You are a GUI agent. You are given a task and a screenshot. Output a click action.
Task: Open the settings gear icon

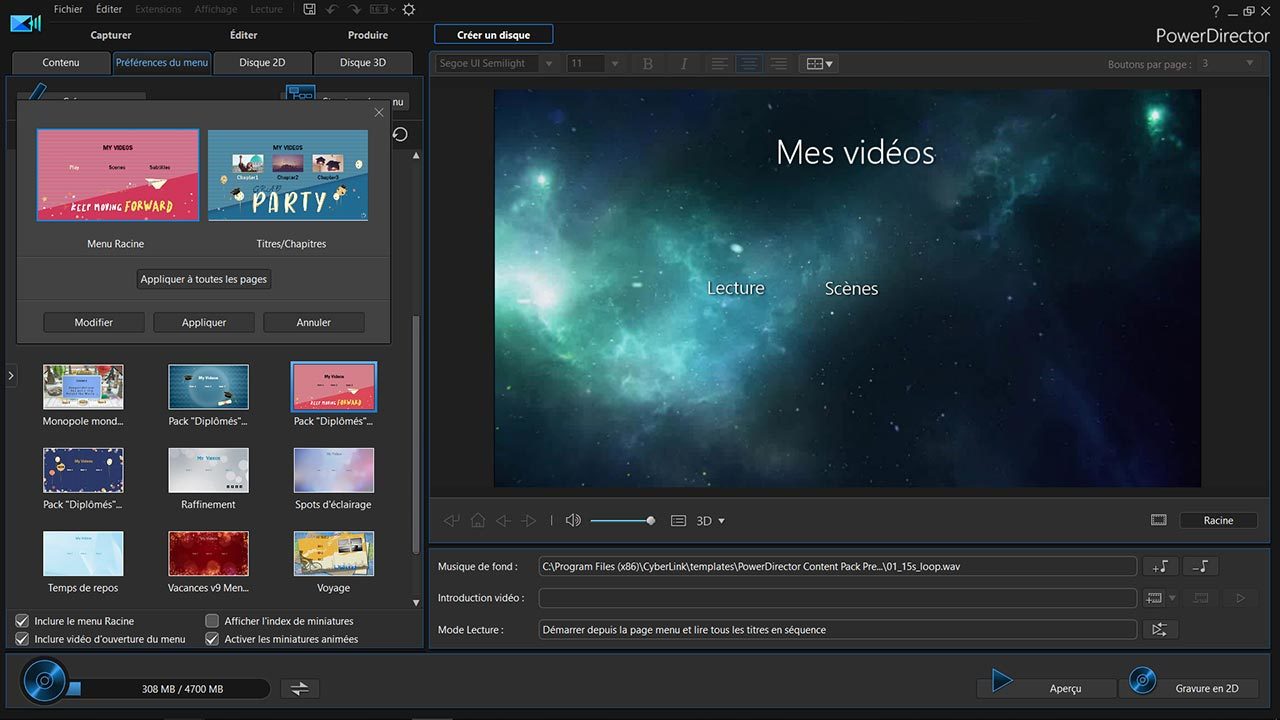click(408, 9)
